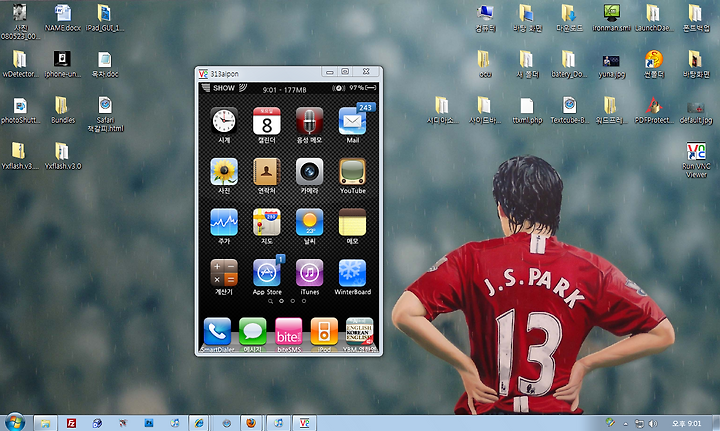Select the photoShutt desktop file
This screenshot has height=431, width=720.
pyautogui.click(x=20, y=110)
